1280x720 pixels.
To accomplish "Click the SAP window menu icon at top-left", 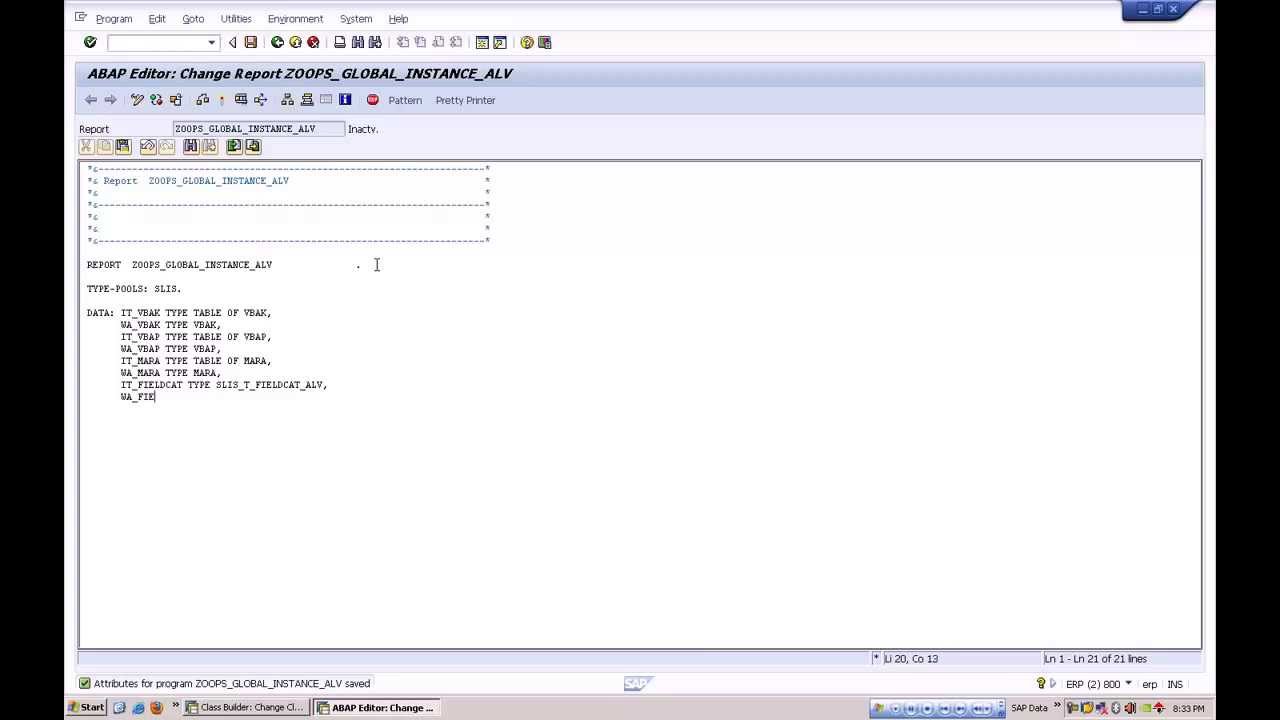I will tap(82, 18).
